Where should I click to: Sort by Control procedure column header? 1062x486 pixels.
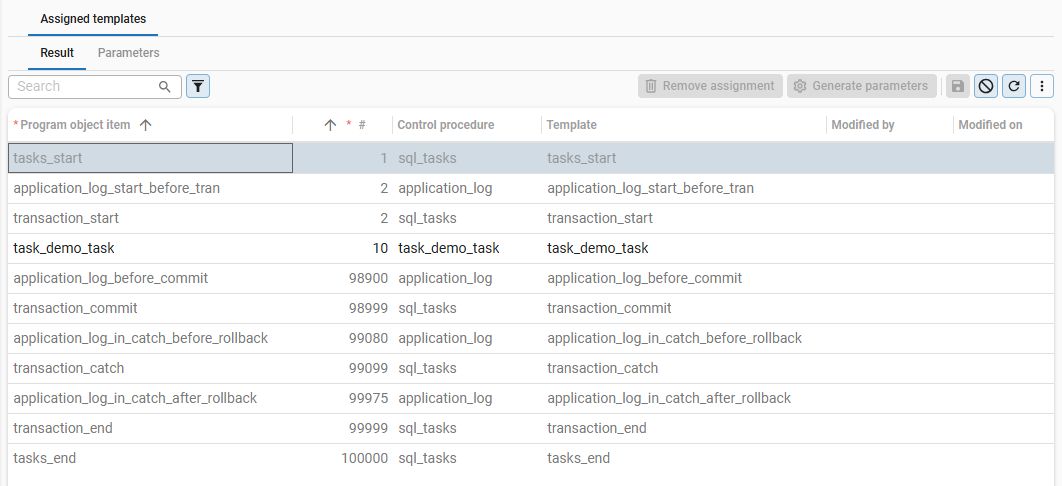point(446,125)
